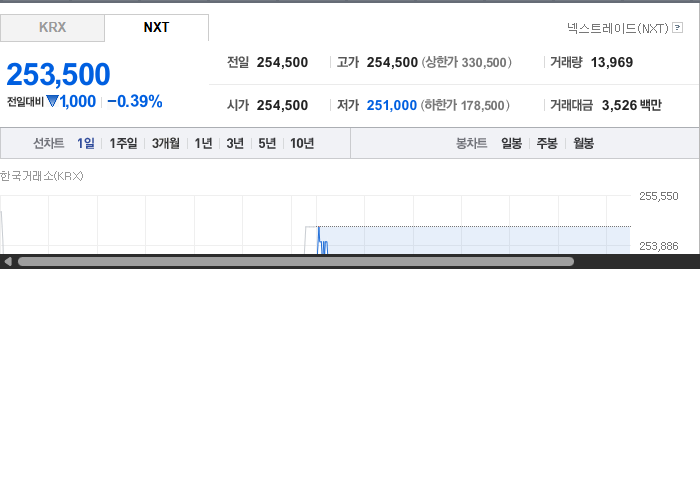Click the change rate −0.39%
Viewport: 700px width, 490px height.
click(135, 101)
